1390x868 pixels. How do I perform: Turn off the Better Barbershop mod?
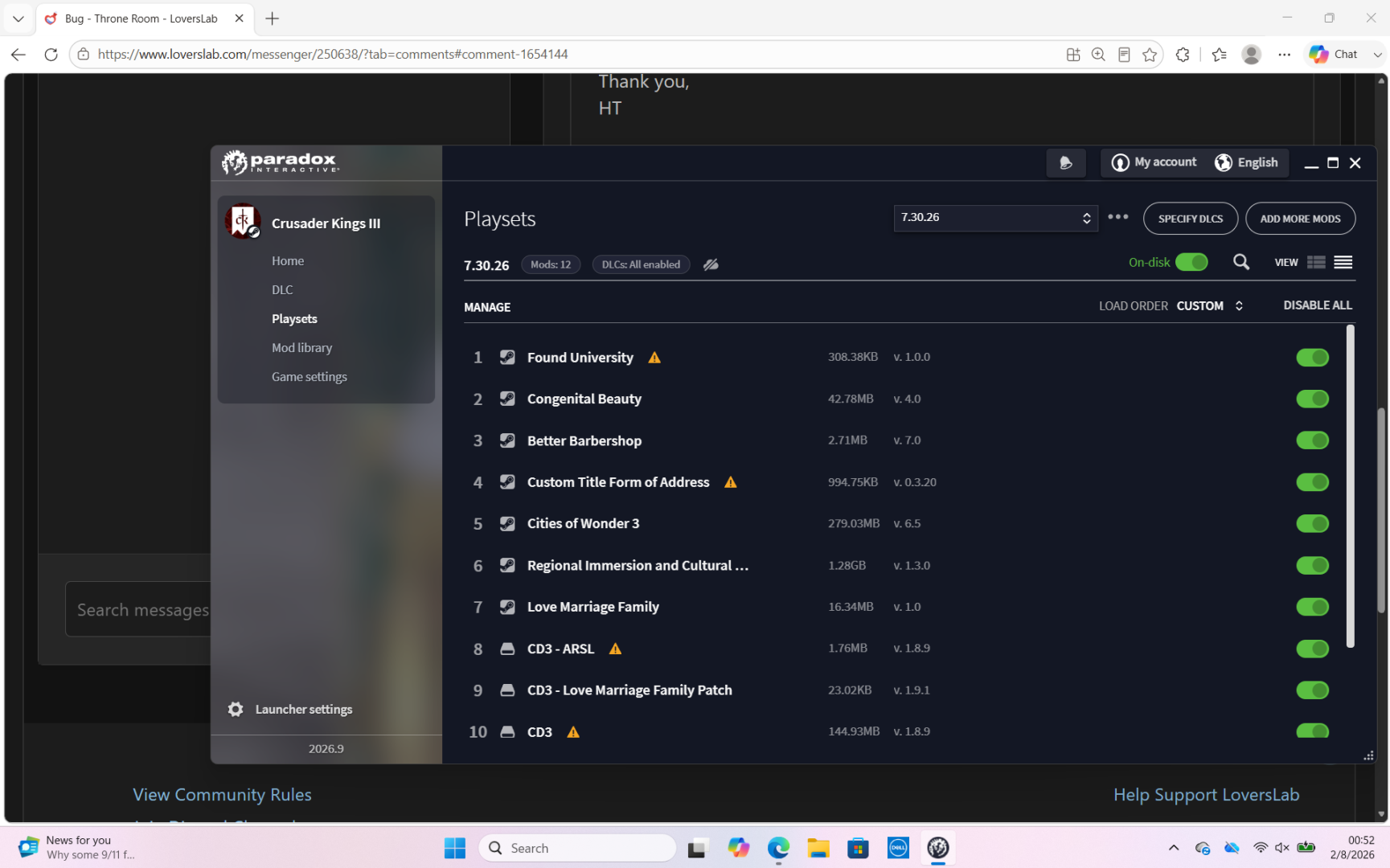tap(1312, 440)
